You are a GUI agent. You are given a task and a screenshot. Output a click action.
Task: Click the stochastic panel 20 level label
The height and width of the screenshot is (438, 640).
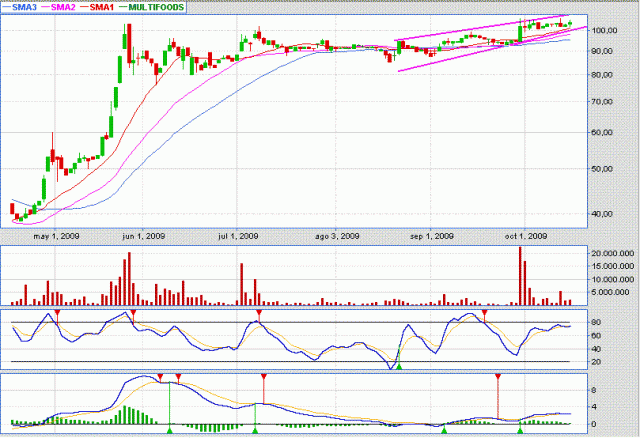pyautogui.click(x=596, y=362)
